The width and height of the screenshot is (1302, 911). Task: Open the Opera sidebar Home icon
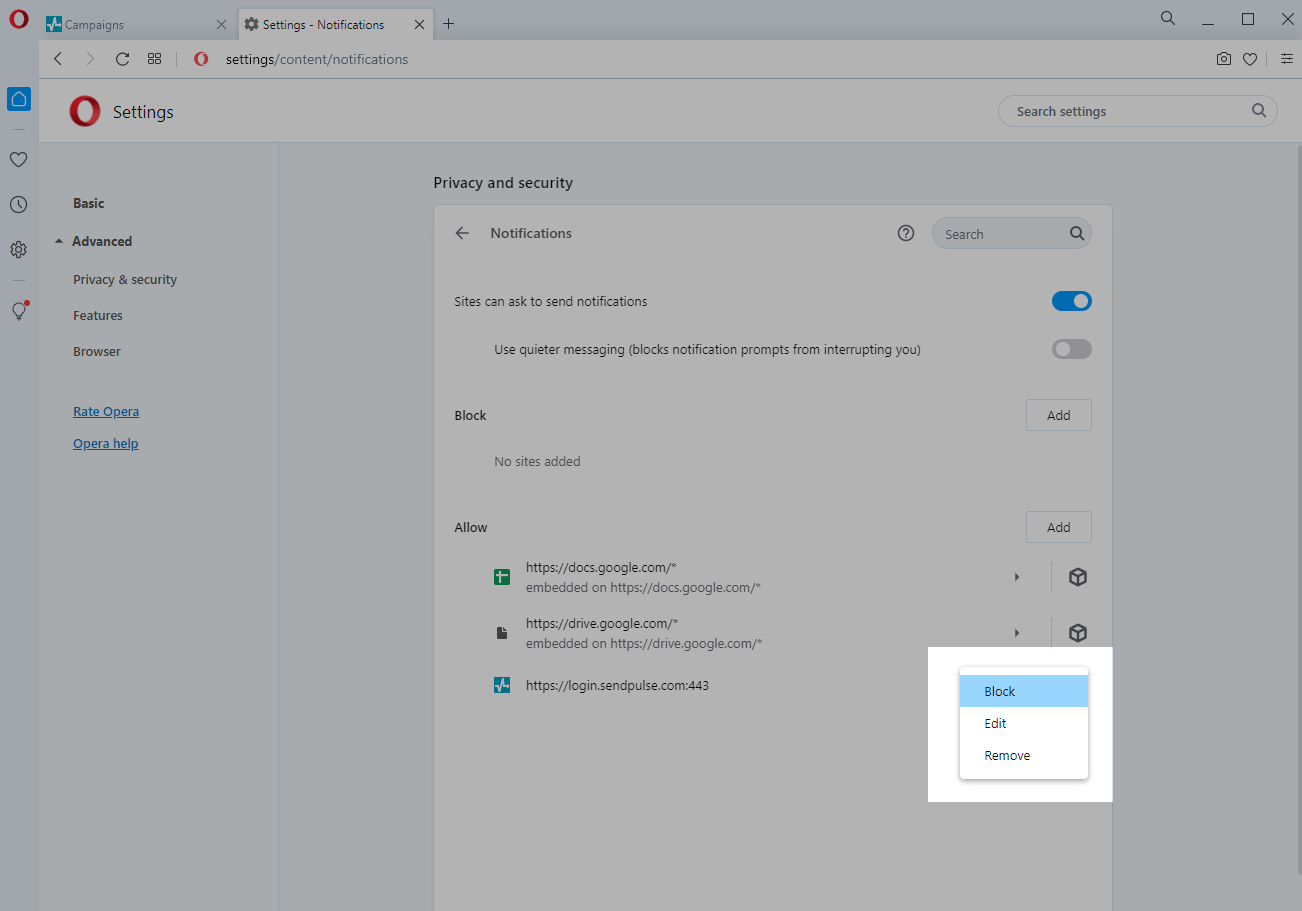tap(18, 99)
